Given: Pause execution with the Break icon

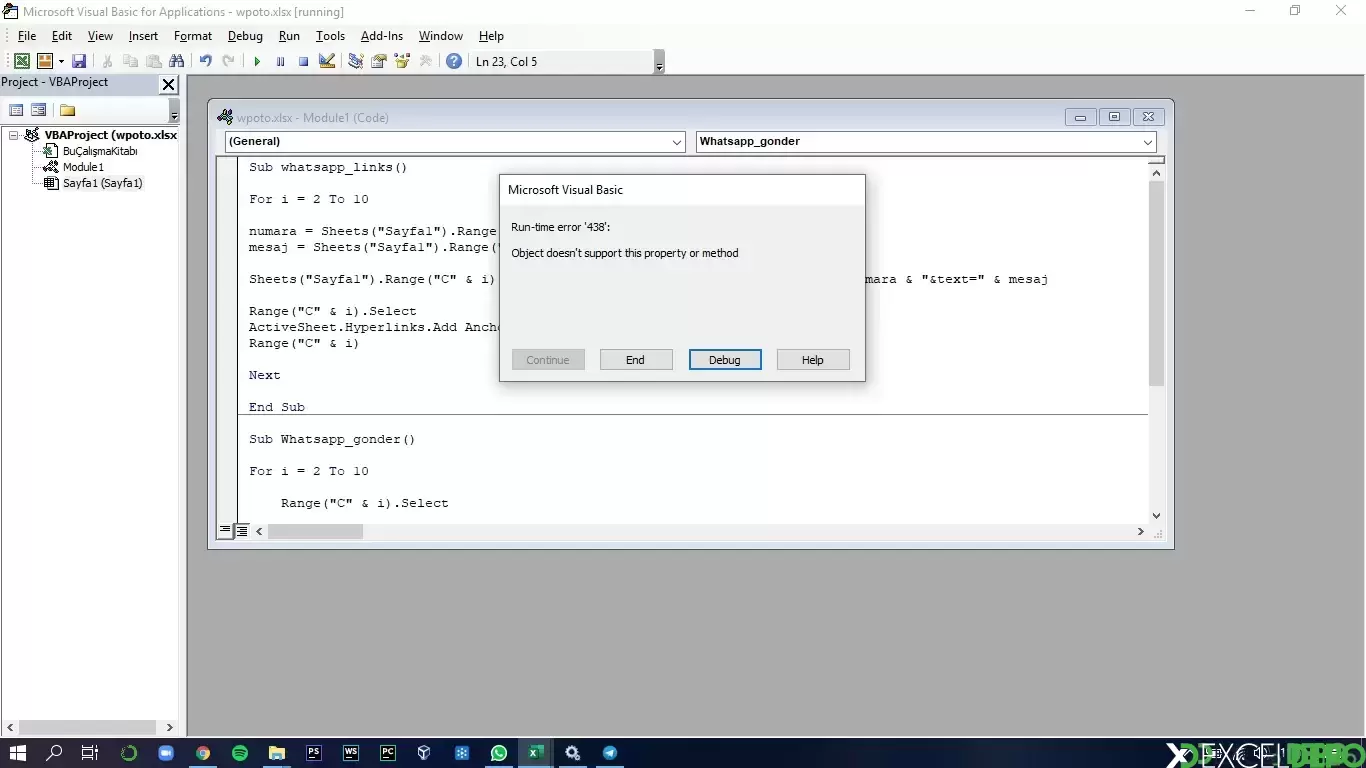Looking at the screenshot, I should point(280,61).
